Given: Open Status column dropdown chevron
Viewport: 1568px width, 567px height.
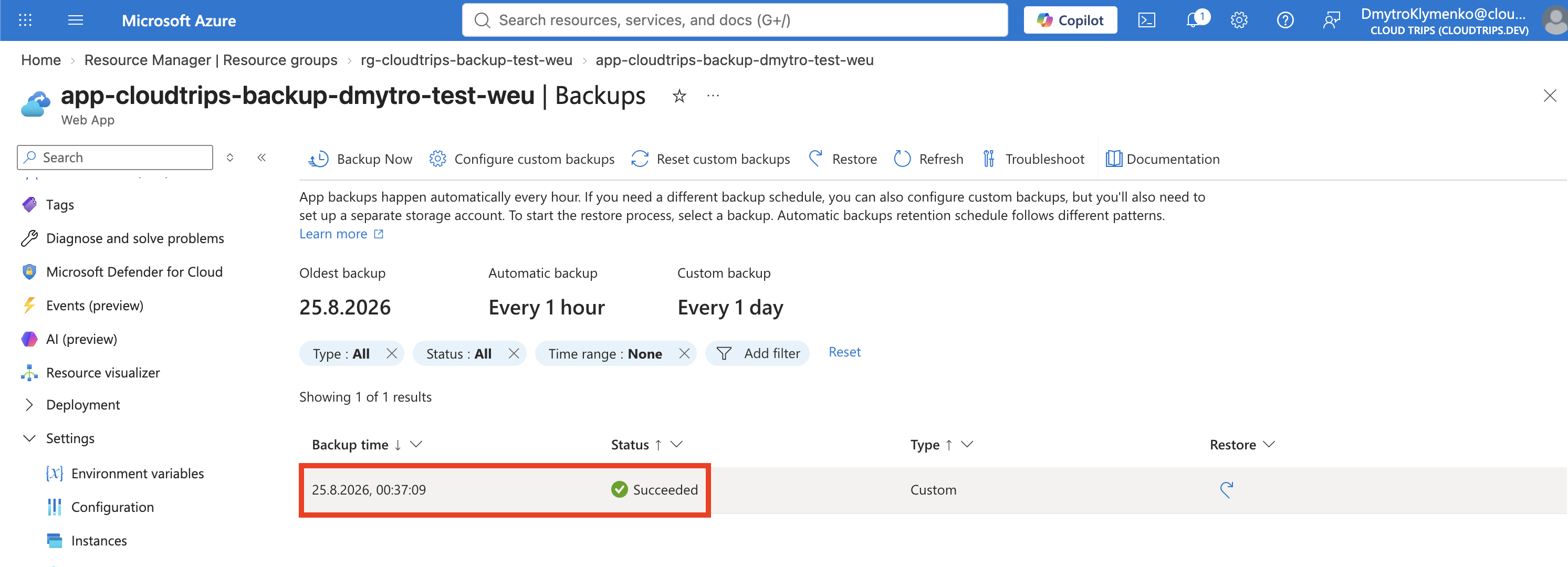Looking at the screenshot, I should click(x=676, y=445).
